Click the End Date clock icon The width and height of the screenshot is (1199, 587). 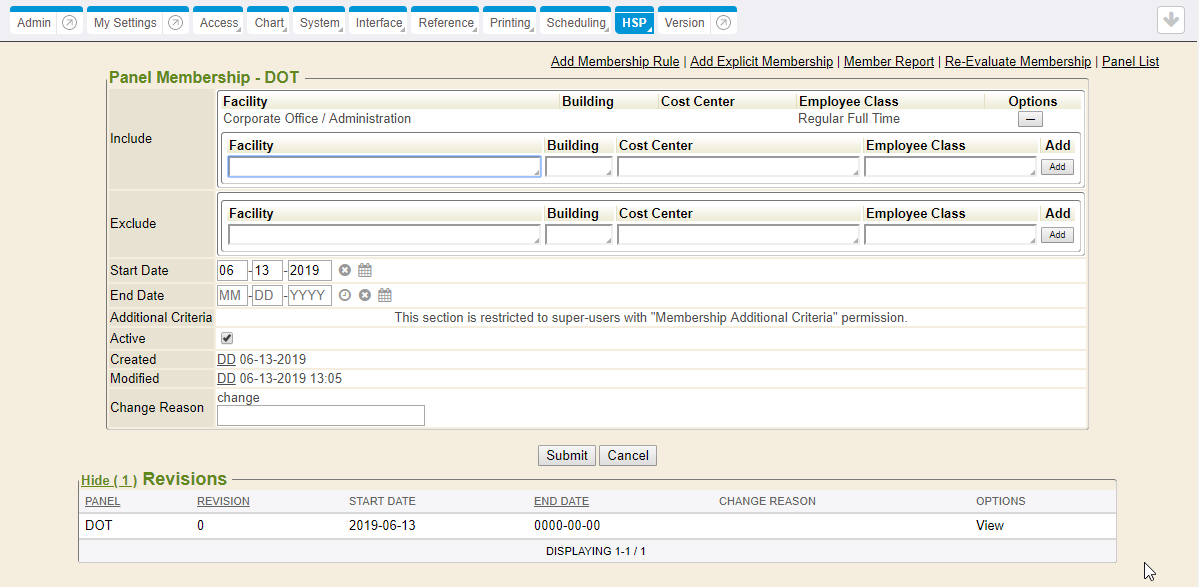tap(345, 296)
